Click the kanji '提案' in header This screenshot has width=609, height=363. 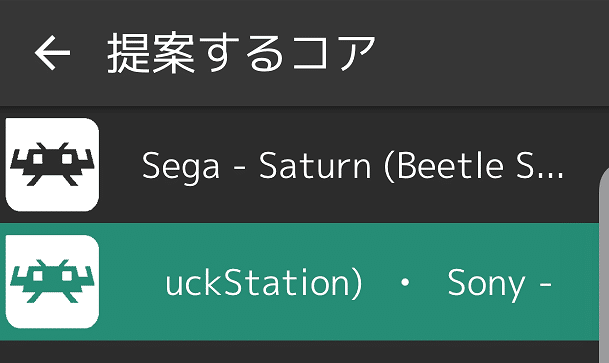[x=151, y=53]
